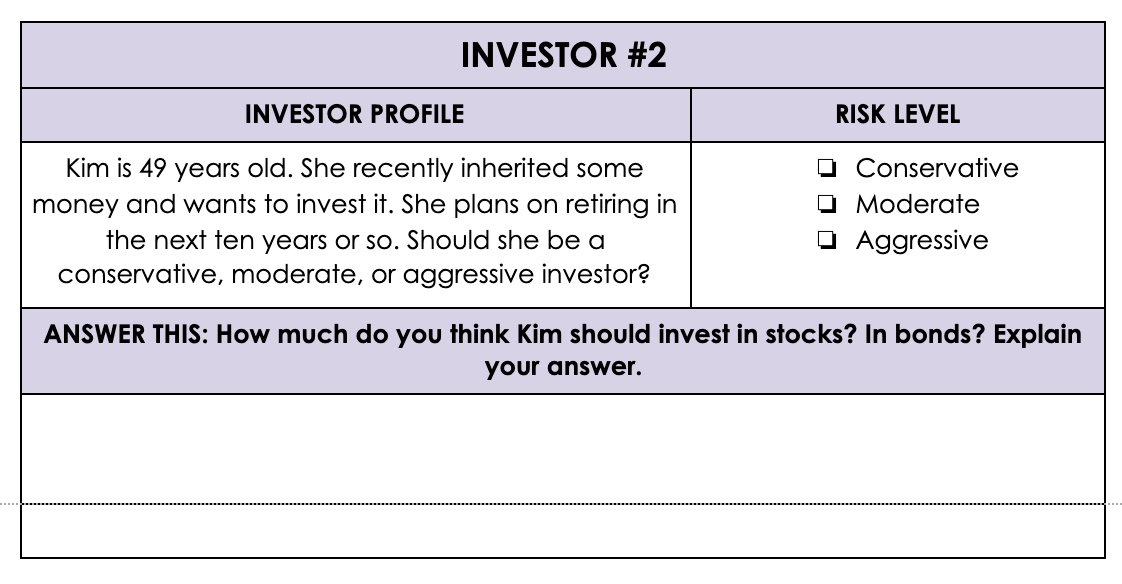1122x584 pixels.
Task: Place cursor in empty answer box above dotted line
Action: click(563, 449)
